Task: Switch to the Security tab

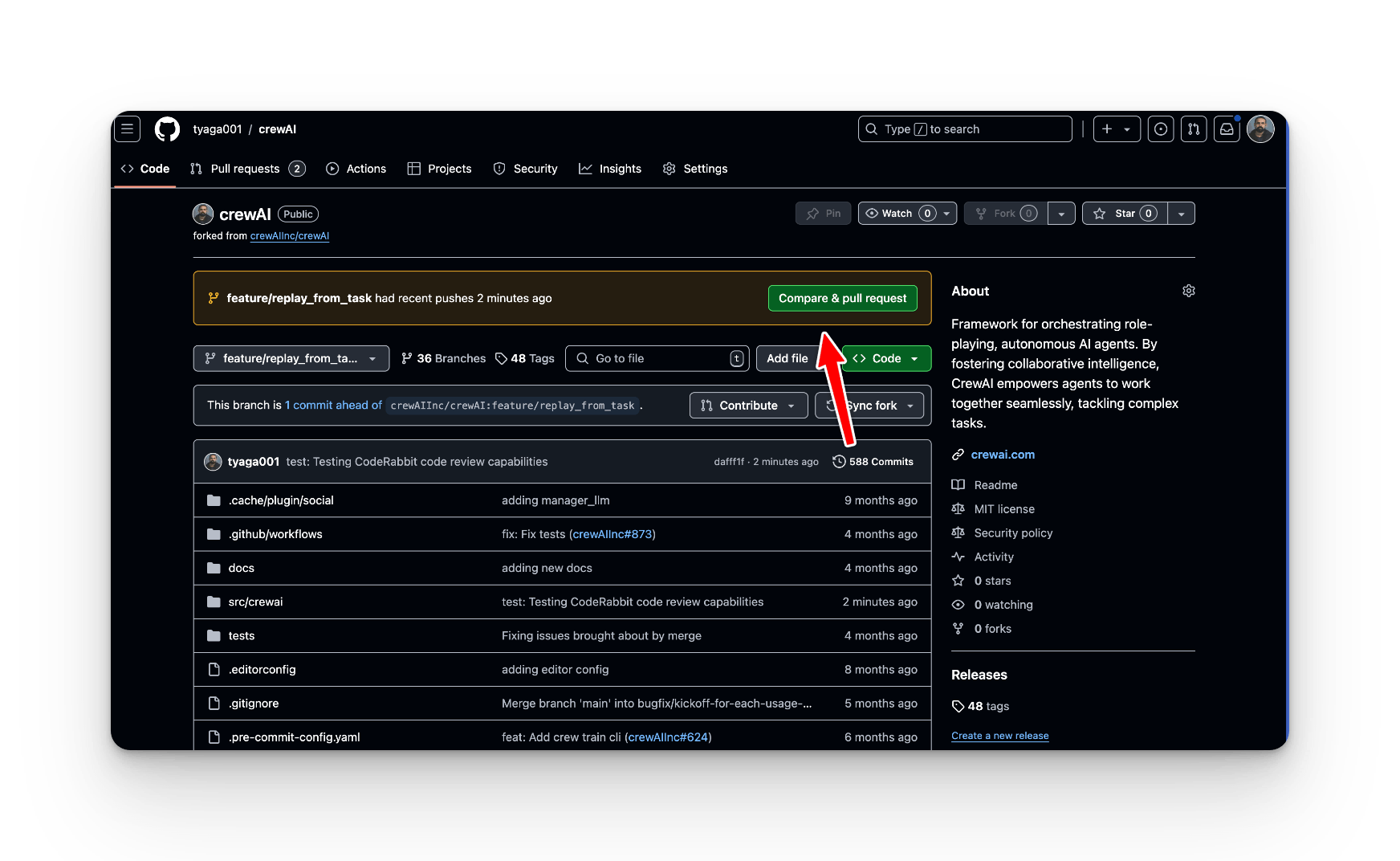Action: click(525, 169)
